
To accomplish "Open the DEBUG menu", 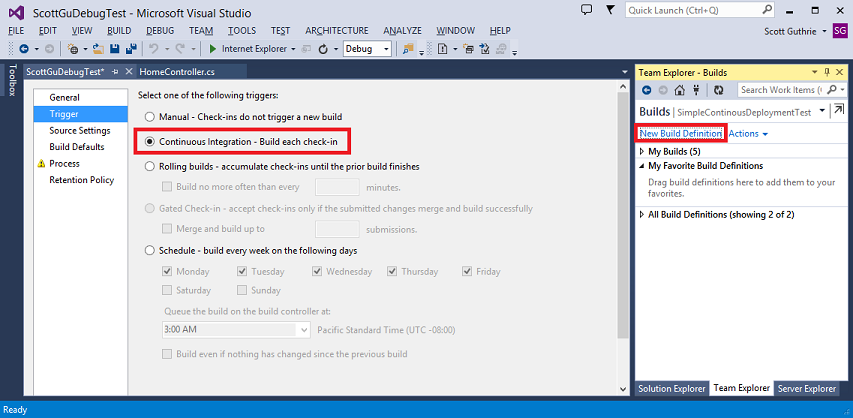I will [x=160, y=31].
